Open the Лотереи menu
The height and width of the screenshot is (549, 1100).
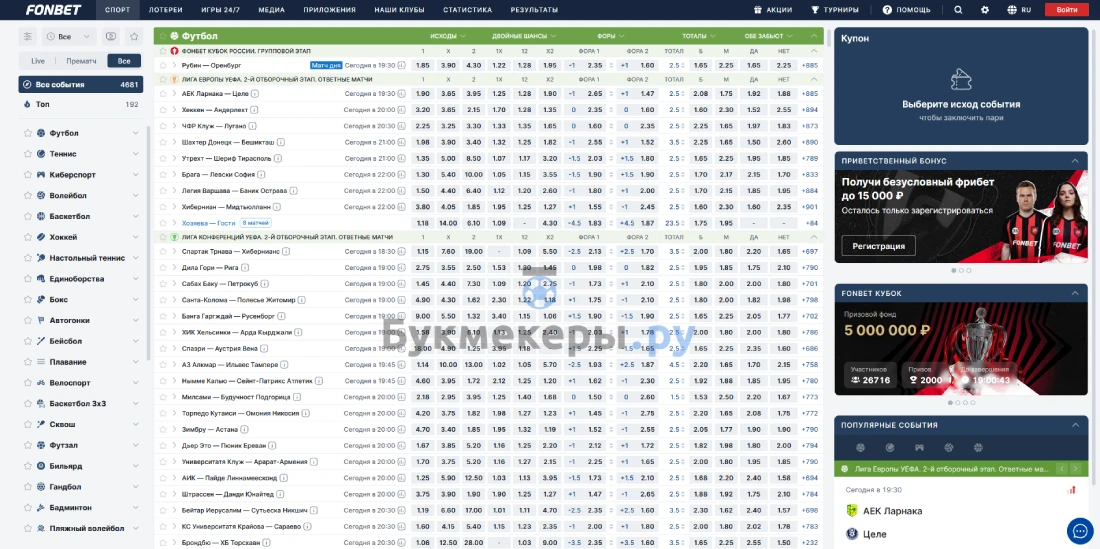166,10
